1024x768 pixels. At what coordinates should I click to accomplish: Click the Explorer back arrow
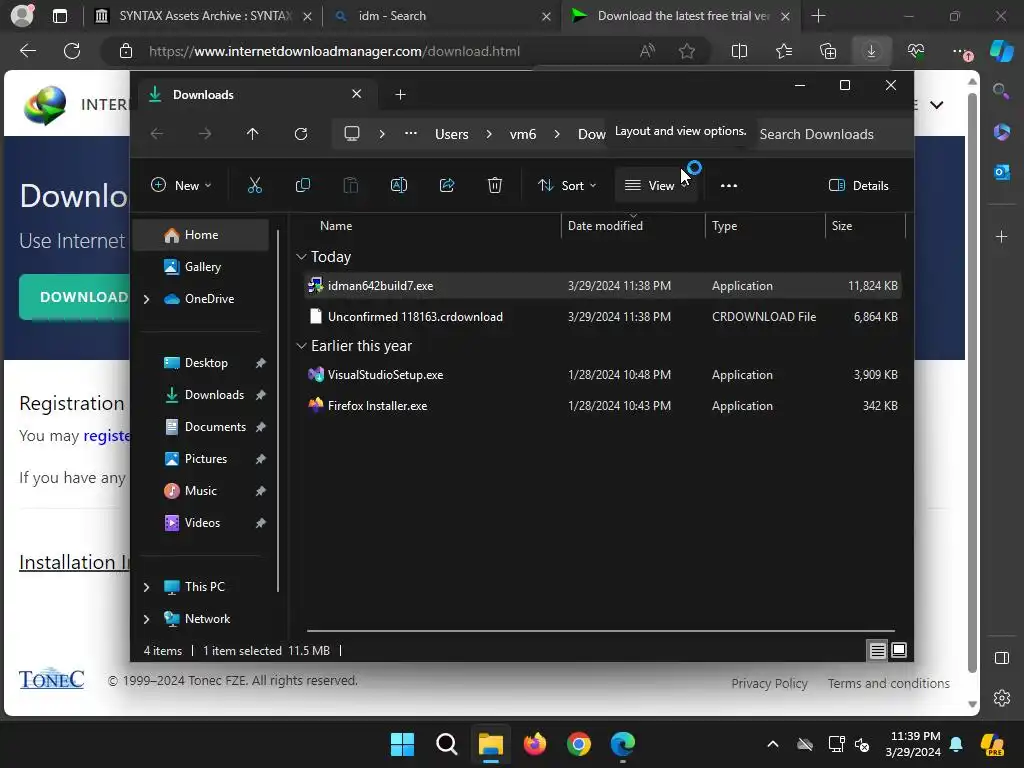[x=157, y=134]
